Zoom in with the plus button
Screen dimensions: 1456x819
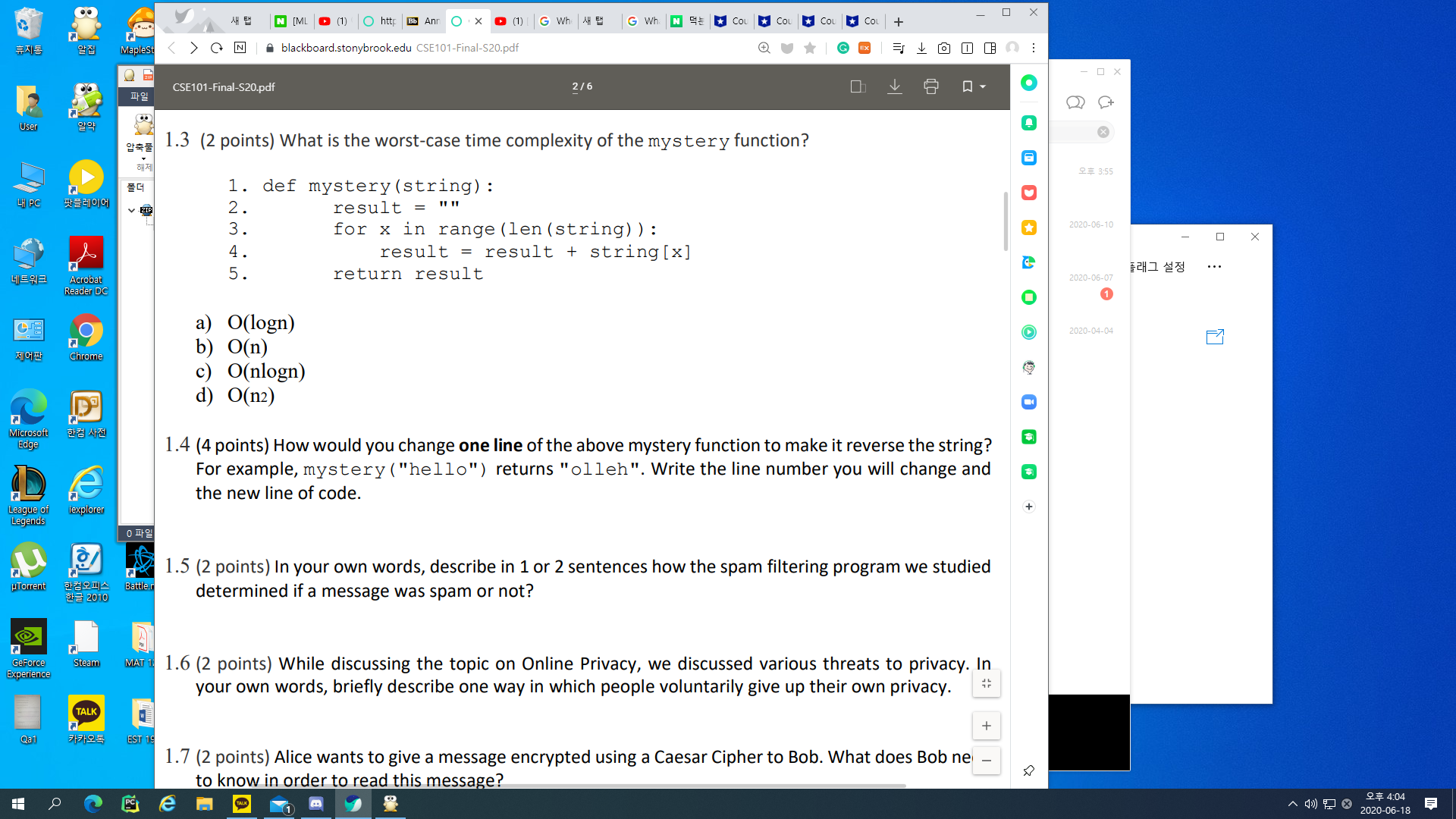986,726
